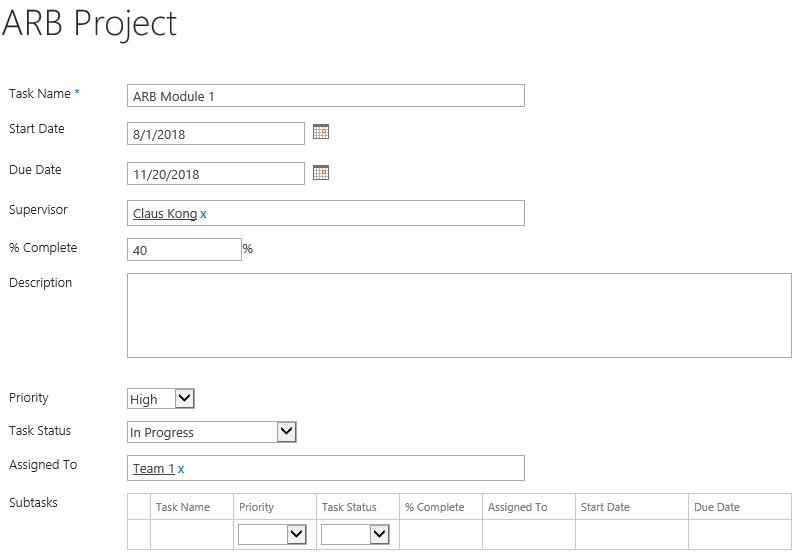Click the empty subtask Task Name cell

pyautogui.click(x=192, y=535)
